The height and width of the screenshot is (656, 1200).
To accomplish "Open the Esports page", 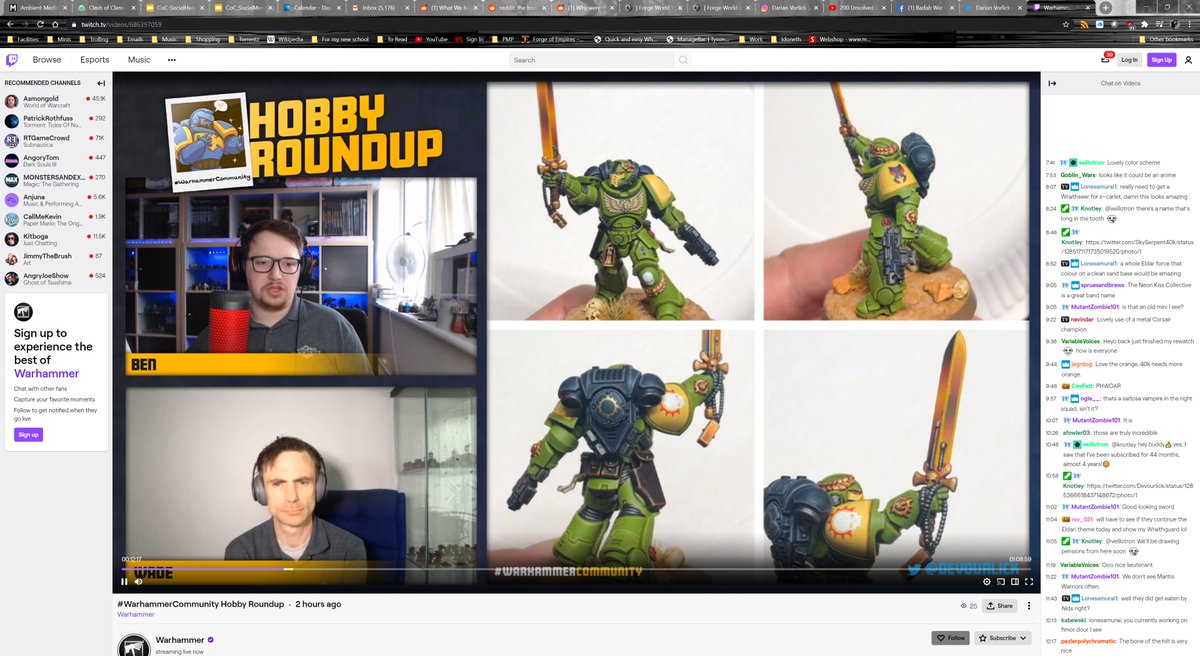I will (x=95, y=60).
